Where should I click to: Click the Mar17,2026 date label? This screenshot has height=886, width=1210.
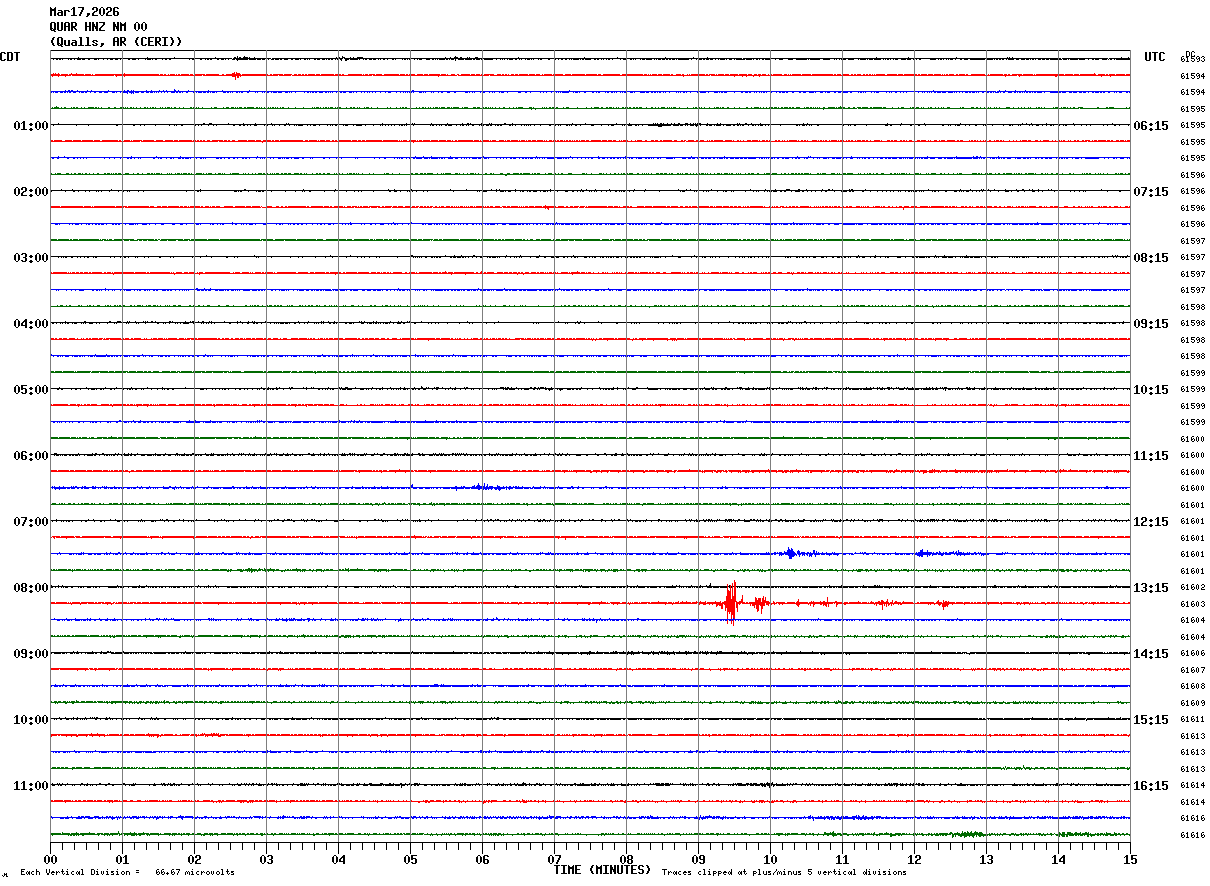84,12
